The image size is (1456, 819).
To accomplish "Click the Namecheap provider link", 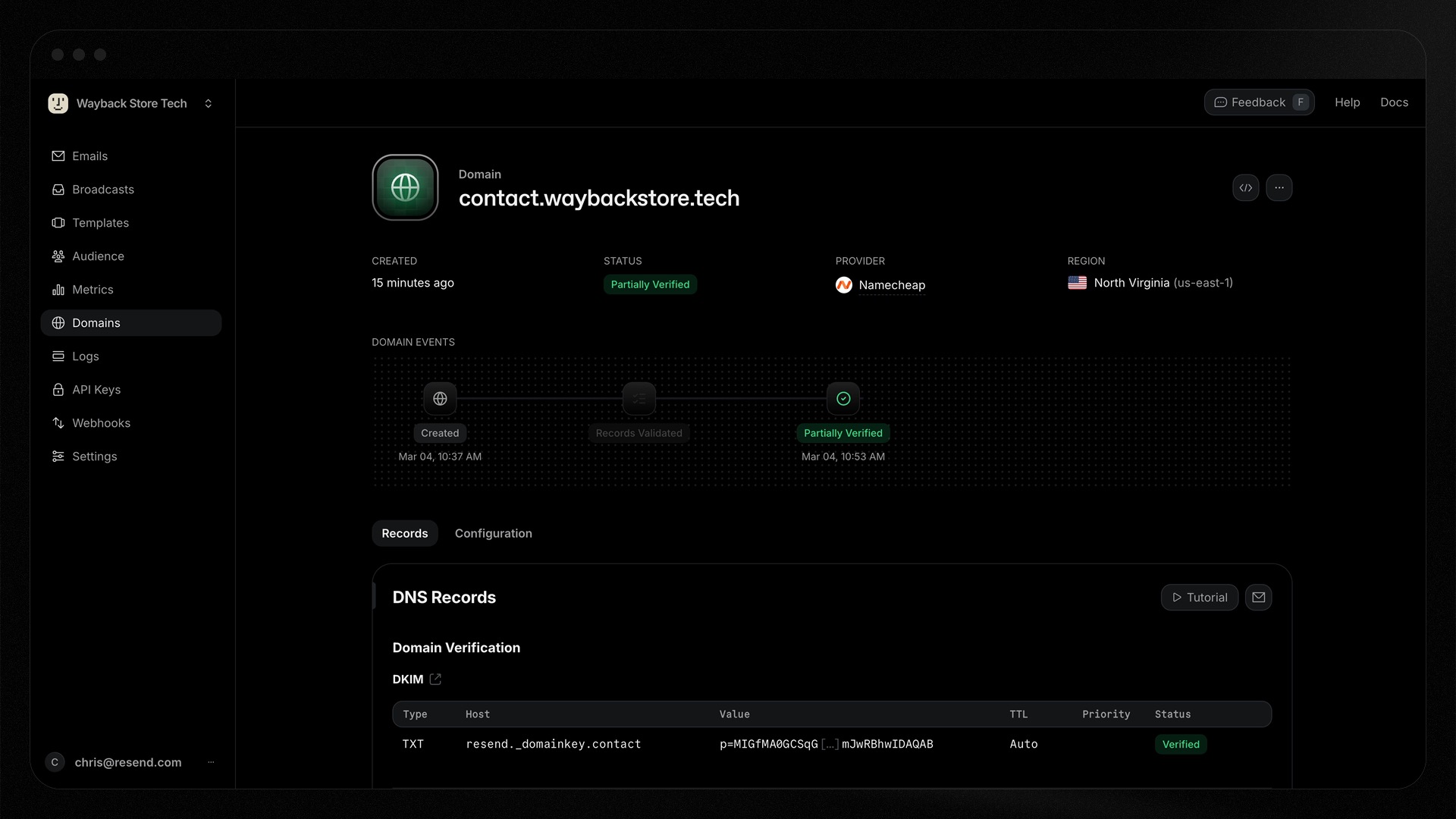I will 891,285.
